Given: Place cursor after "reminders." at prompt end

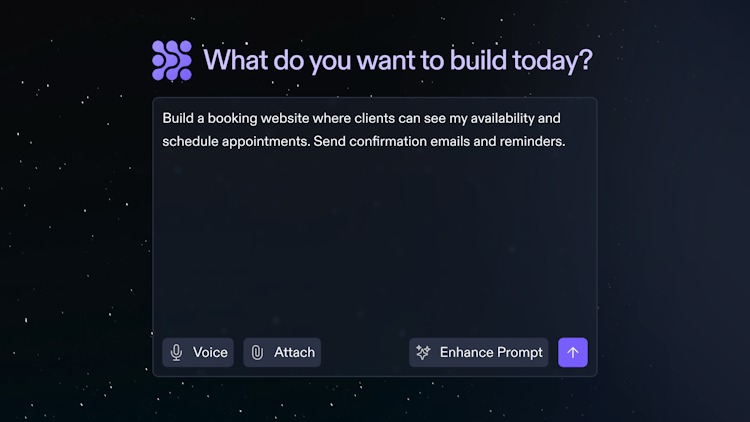Looking at the screenshot, I should tap(567, 142).
